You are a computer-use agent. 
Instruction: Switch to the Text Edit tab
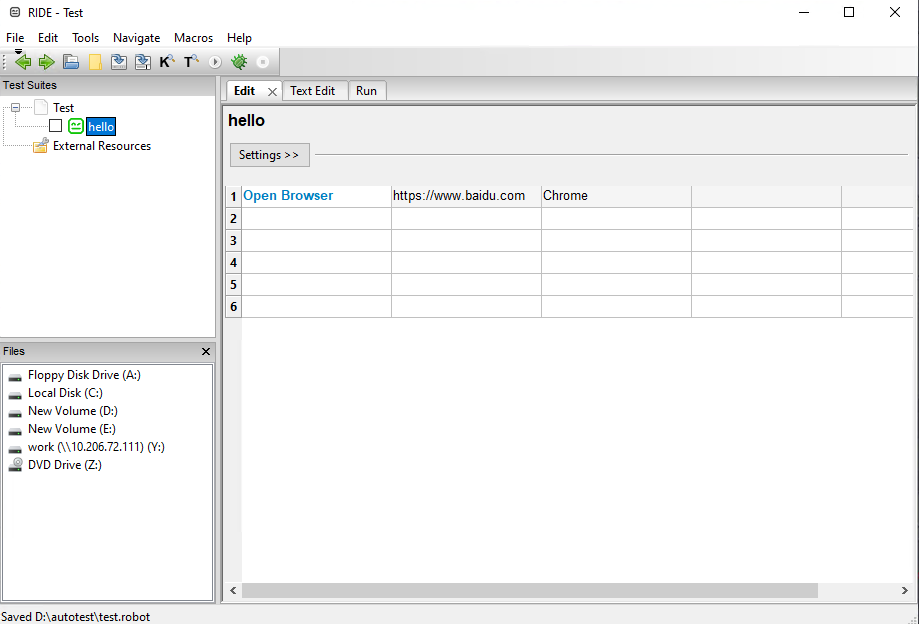coord(315,91)
